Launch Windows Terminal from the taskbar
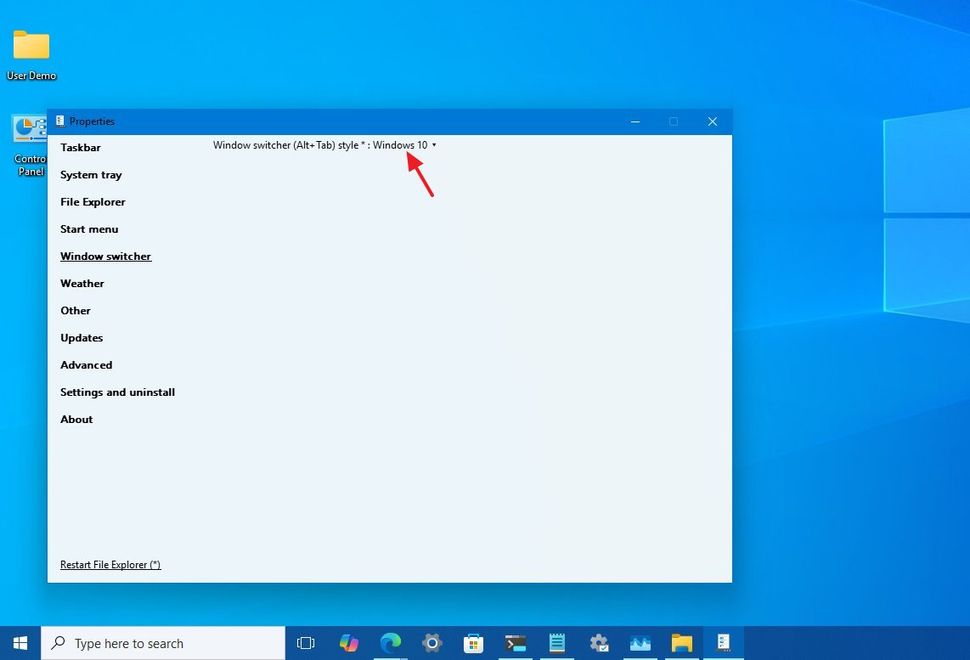Viewport: 970px width, 660px height. [x=514, y=643]
